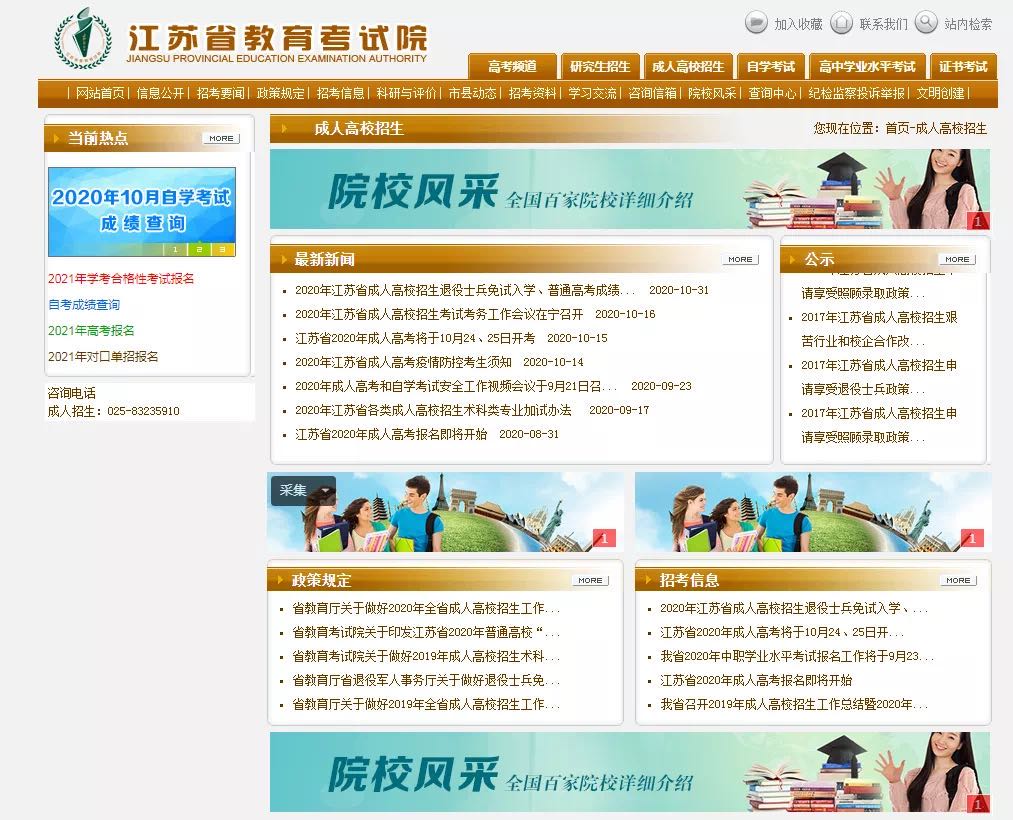Open the 研究生招生 tab
Viewport: 1013px width, 820px height.
click(600, 66)
